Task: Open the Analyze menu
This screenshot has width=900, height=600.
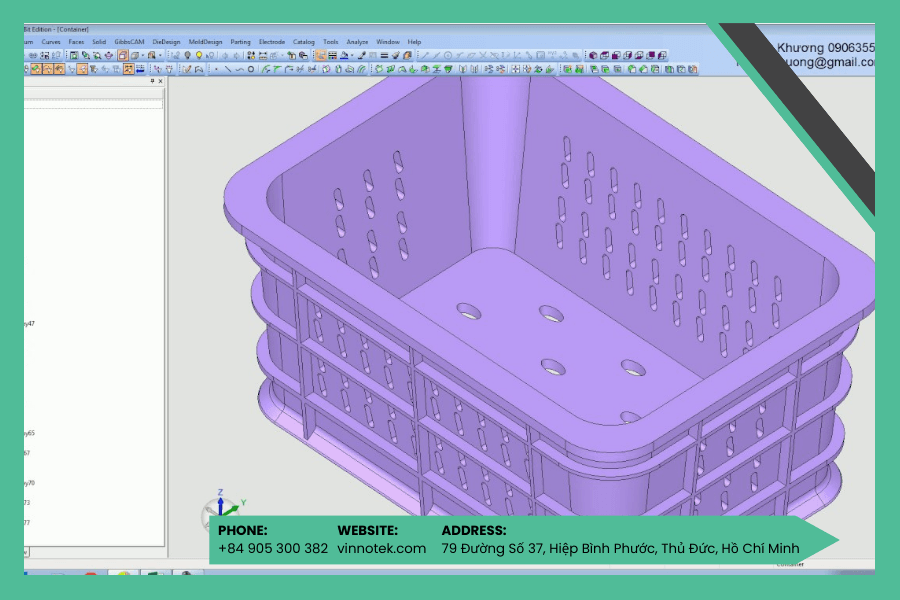Action: (357, 42)
